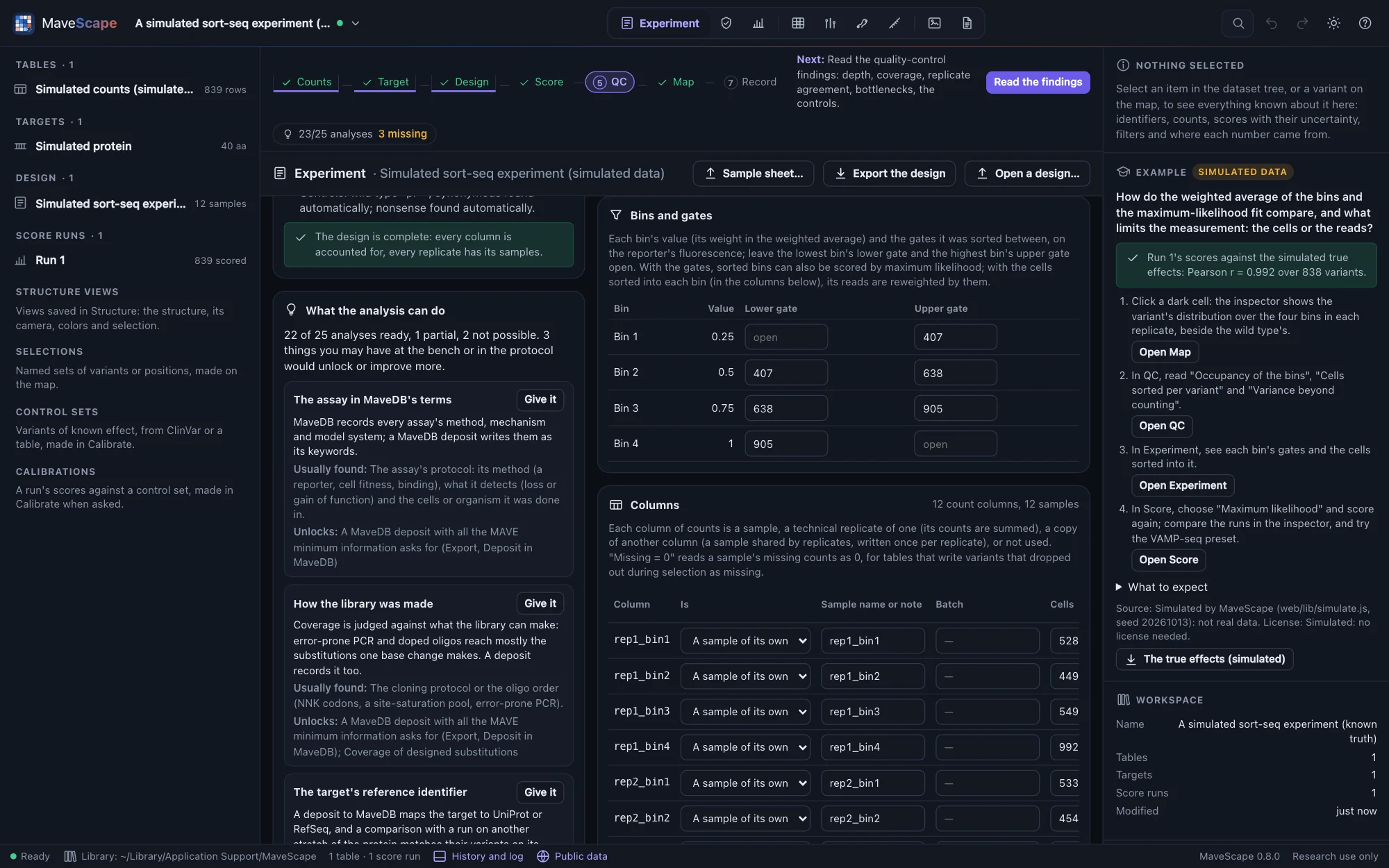
Task: Open the protein Structure view icon
Action: [x=862, y=23]
